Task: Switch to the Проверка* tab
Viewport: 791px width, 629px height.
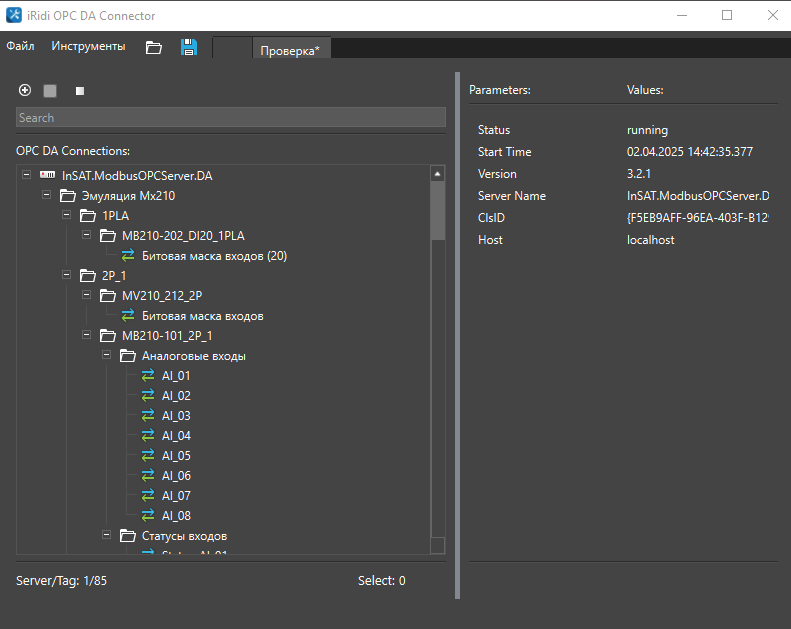Action: [x=290, y=50]
